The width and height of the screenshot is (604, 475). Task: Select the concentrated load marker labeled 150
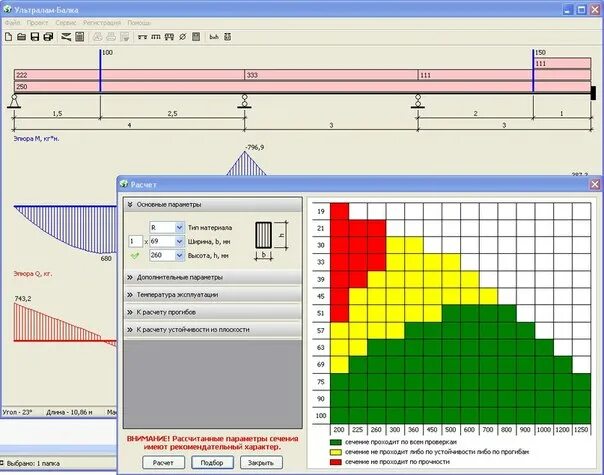(534, 70)
